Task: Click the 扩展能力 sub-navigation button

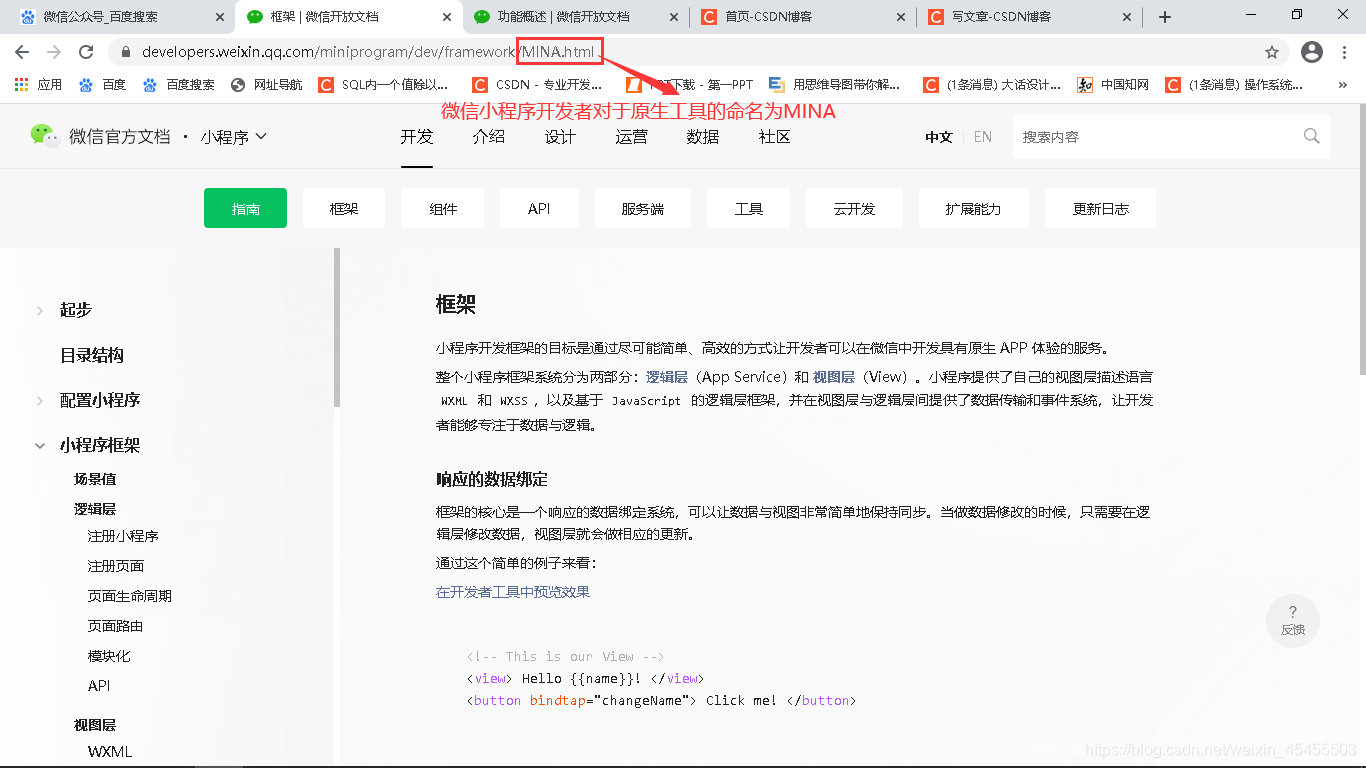Action: (x=974, y=208)
